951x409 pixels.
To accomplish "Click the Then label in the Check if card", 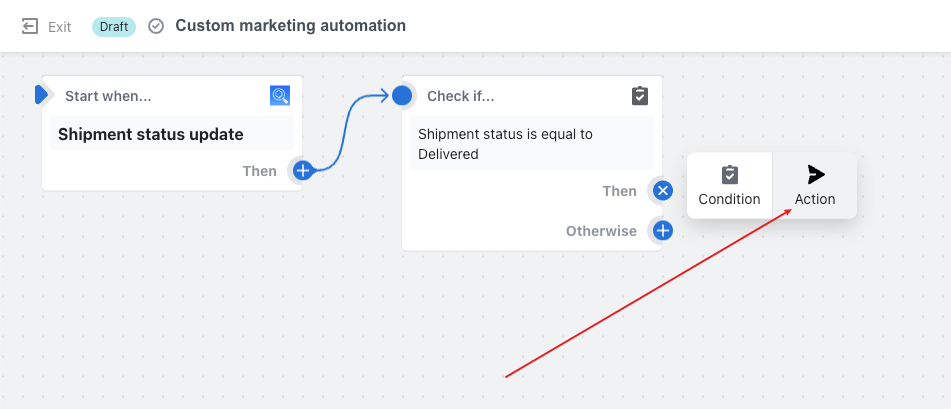I will pos(620,191).
